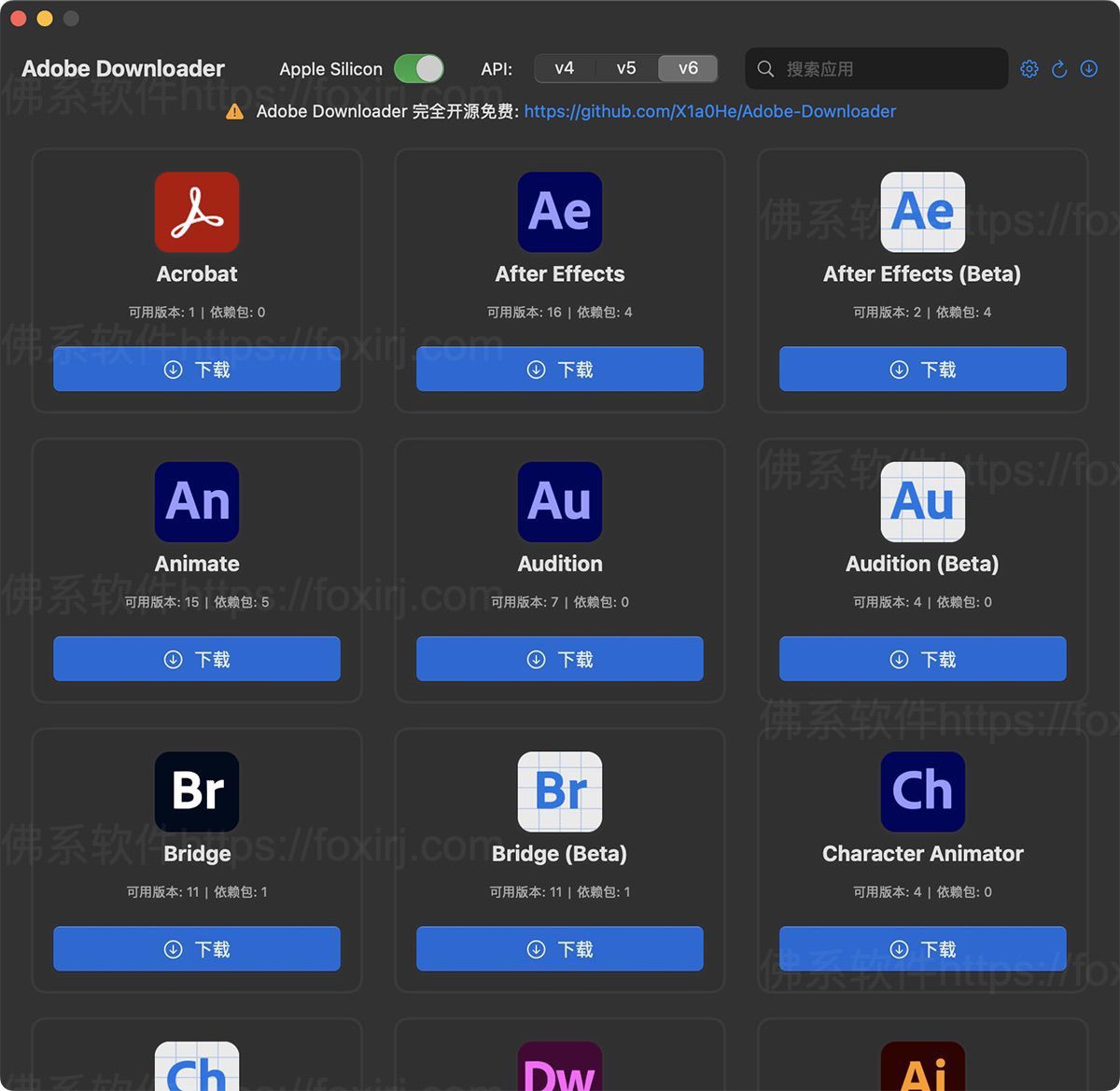Select the v6 API tab
Screen dimensions: 1120x1091
coord(688,68)
